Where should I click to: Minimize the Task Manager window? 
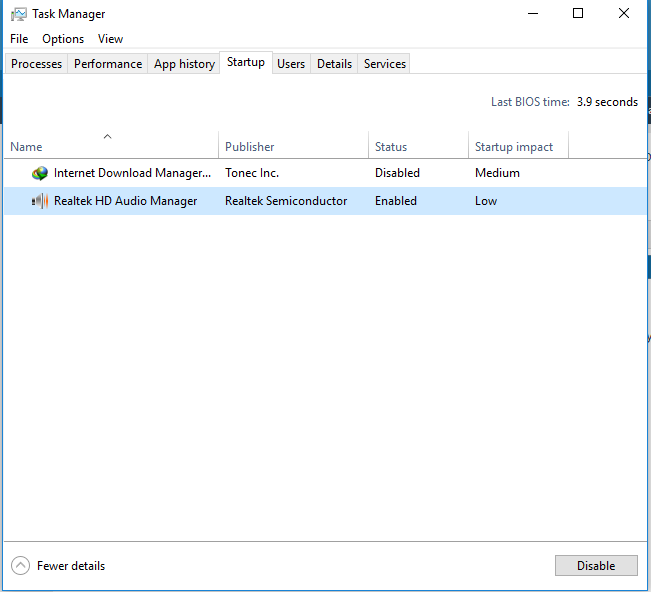coord(533,14)
